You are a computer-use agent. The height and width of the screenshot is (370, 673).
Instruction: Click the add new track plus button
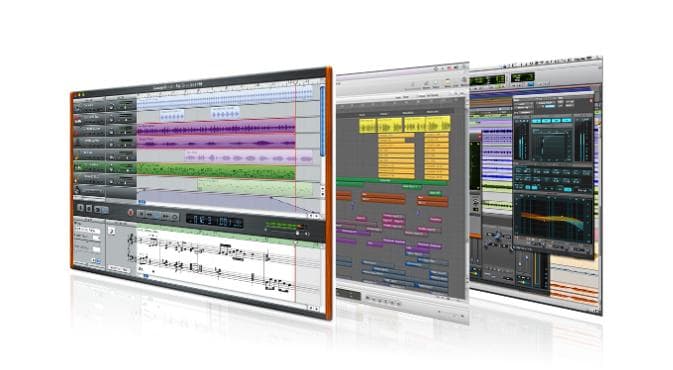(x=80, y=208)
